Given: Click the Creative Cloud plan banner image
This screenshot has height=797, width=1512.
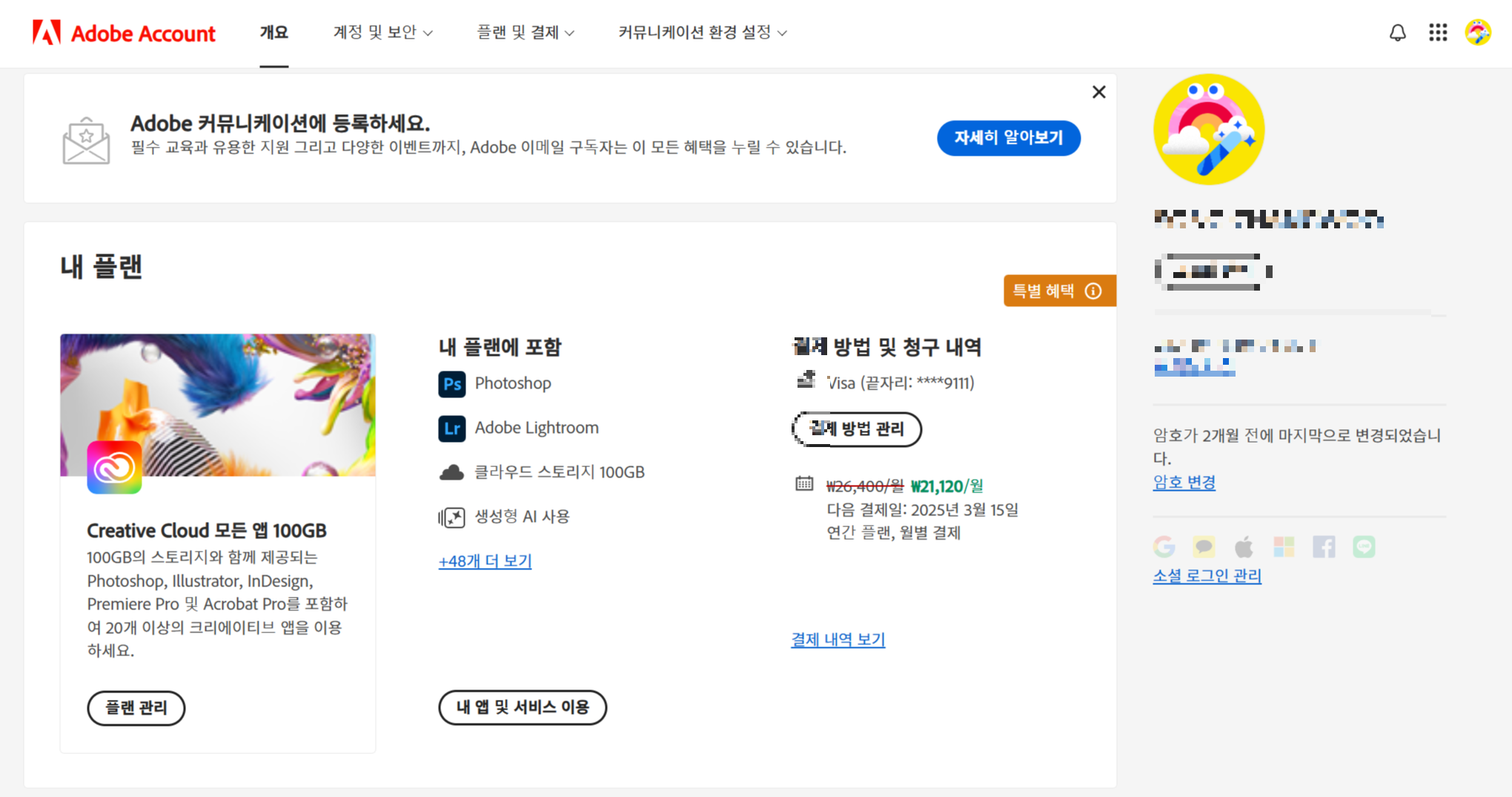Looking at the screenshot, I should tap(218, 405).
